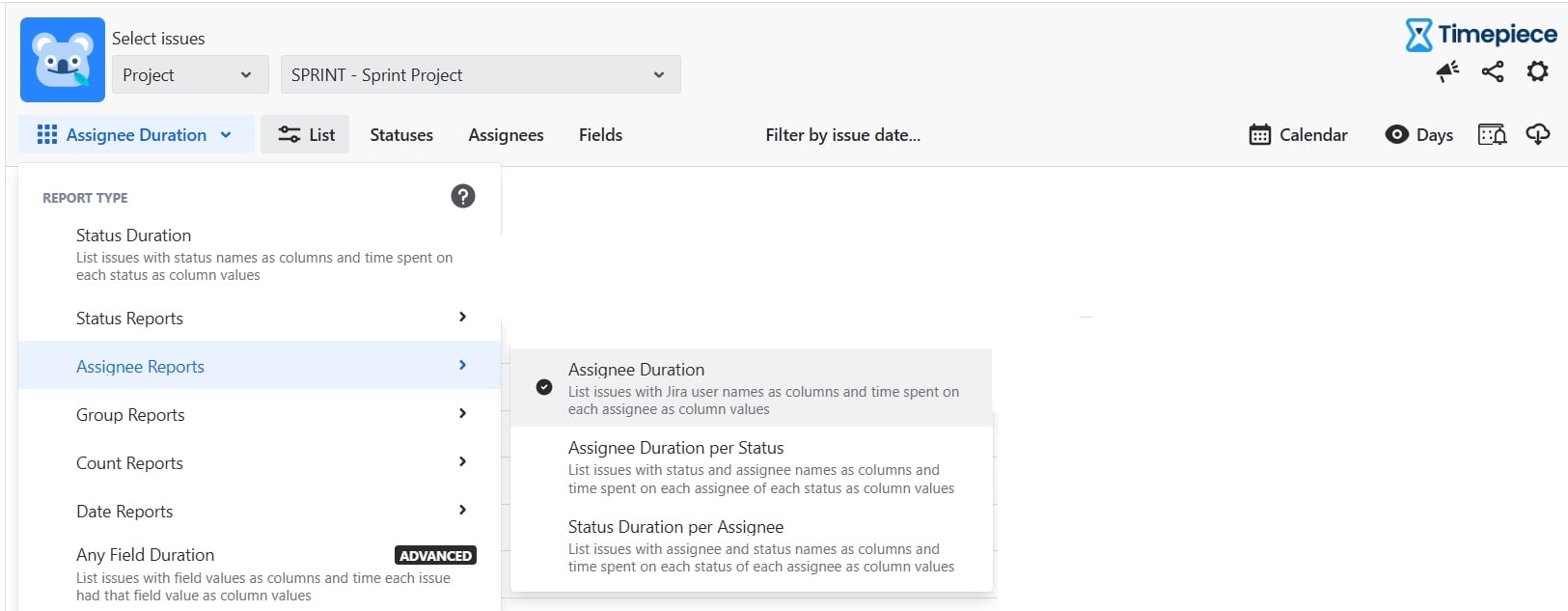The height and width of the screenshot is (611, 1568).
Task: Expand the Status Reports submenu
Action: coord(260,318)
